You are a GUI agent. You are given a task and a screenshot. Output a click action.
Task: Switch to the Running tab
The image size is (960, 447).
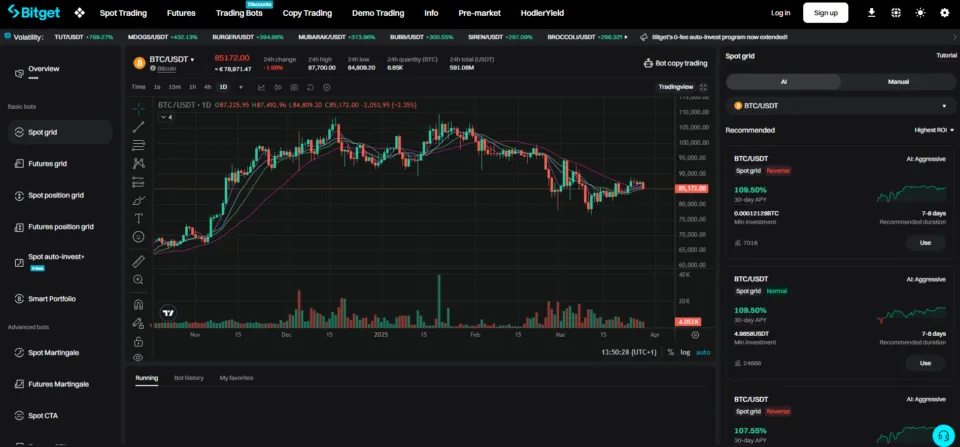(146, 378)
